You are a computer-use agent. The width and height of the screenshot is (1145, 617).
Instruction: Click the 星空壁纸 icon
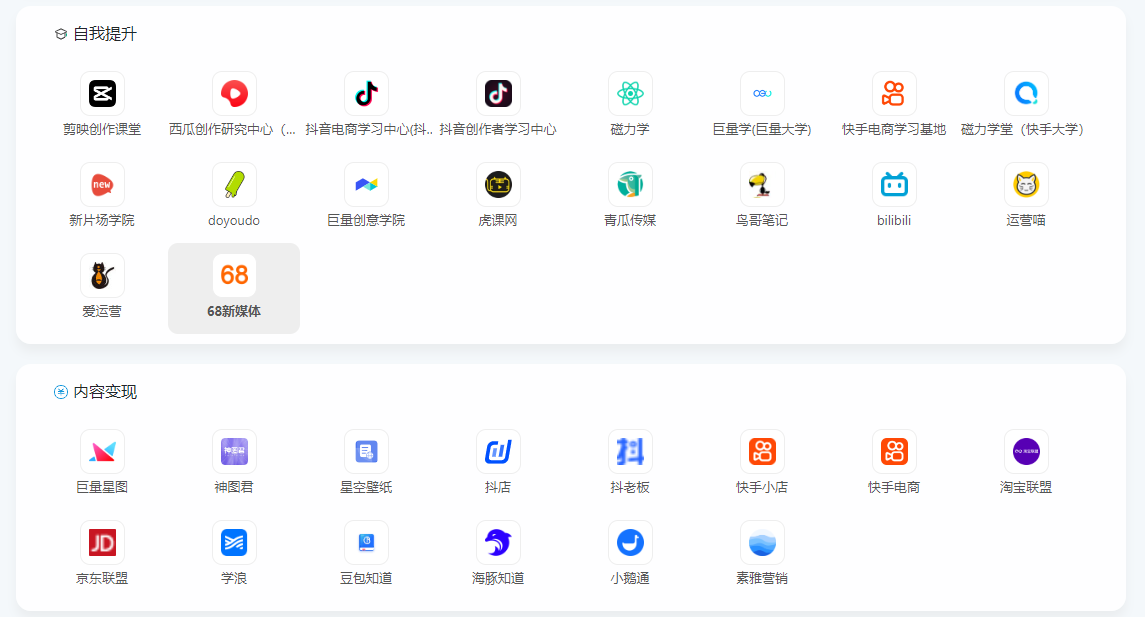(x=367, y=451)
